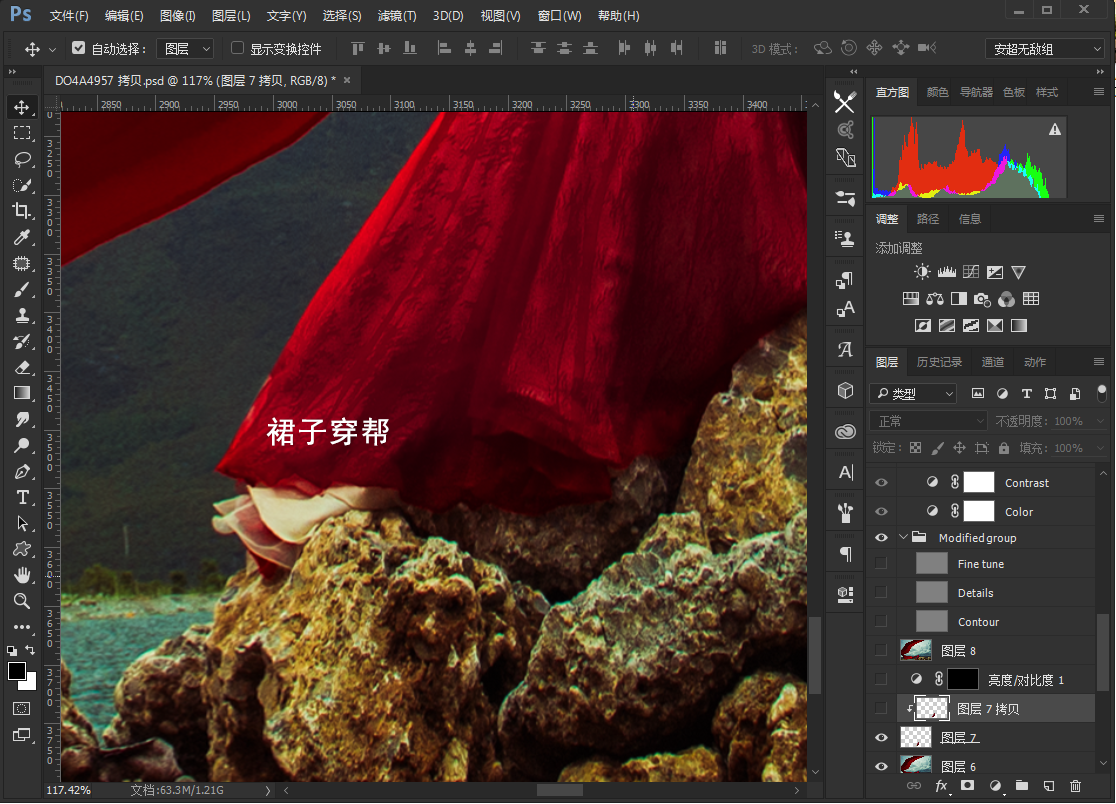Show the Details layer

881,592
